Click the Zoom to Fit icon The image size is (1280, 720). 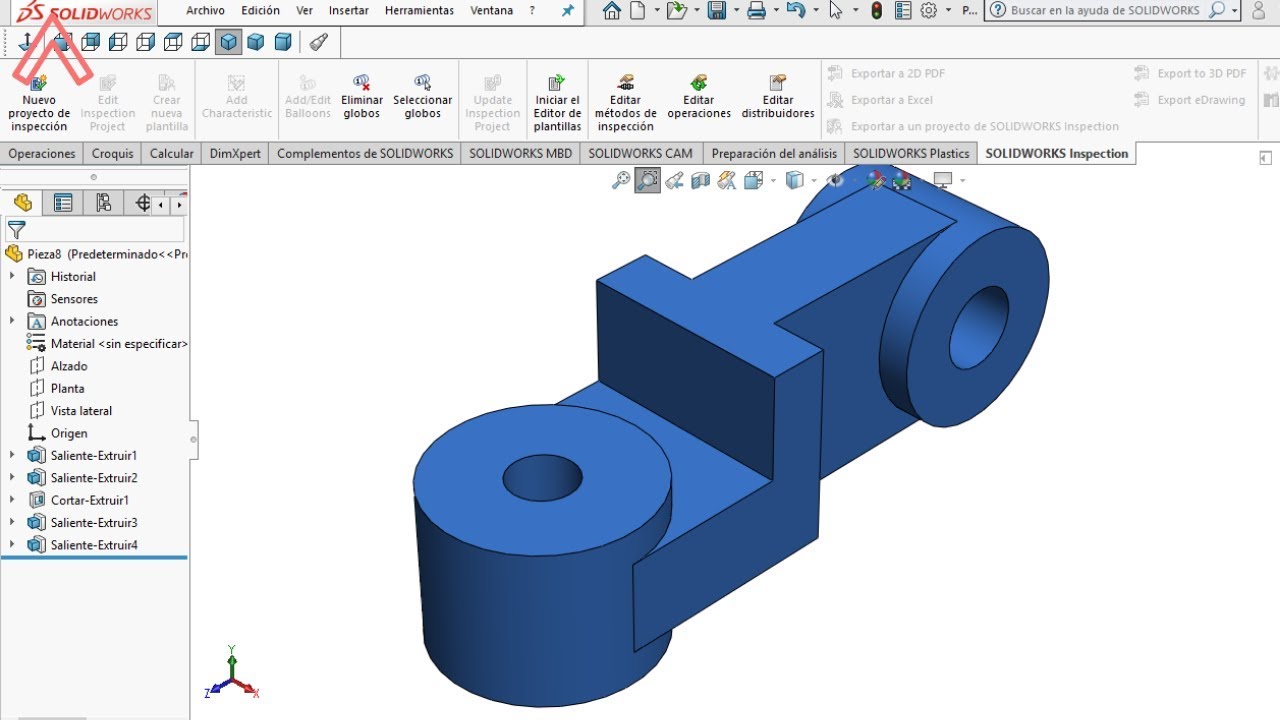click(x=621, y=180)
